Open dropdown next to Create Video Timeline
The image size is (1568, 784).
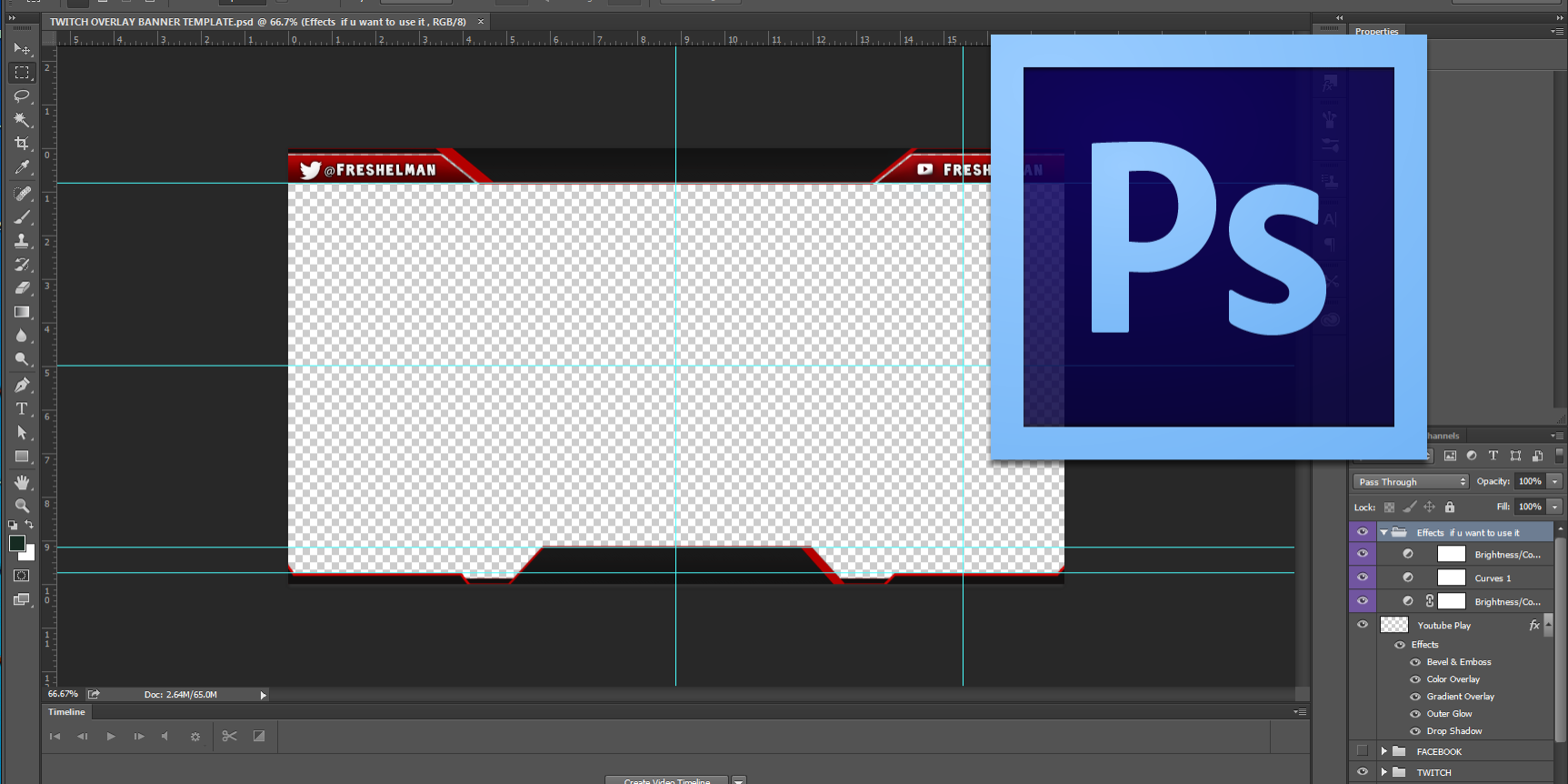[x=739, y=780]
